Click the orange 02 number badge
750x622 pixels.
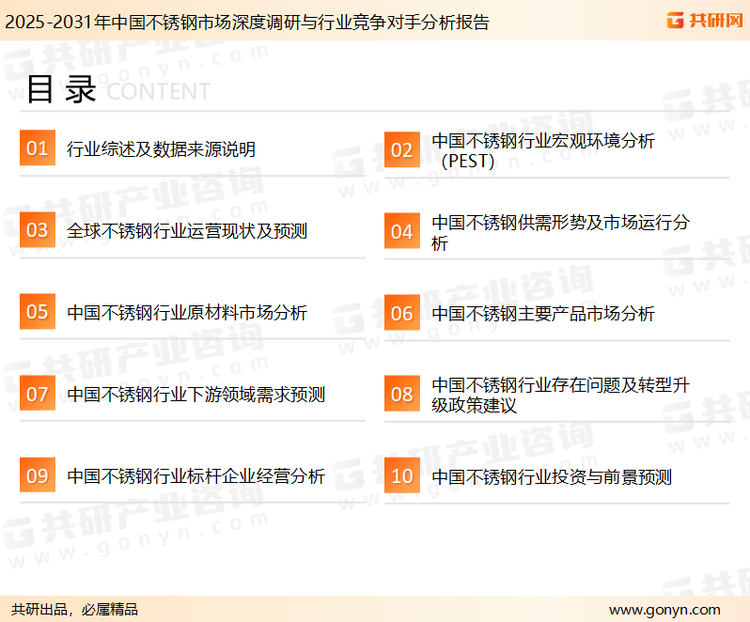tap(402, 150)
